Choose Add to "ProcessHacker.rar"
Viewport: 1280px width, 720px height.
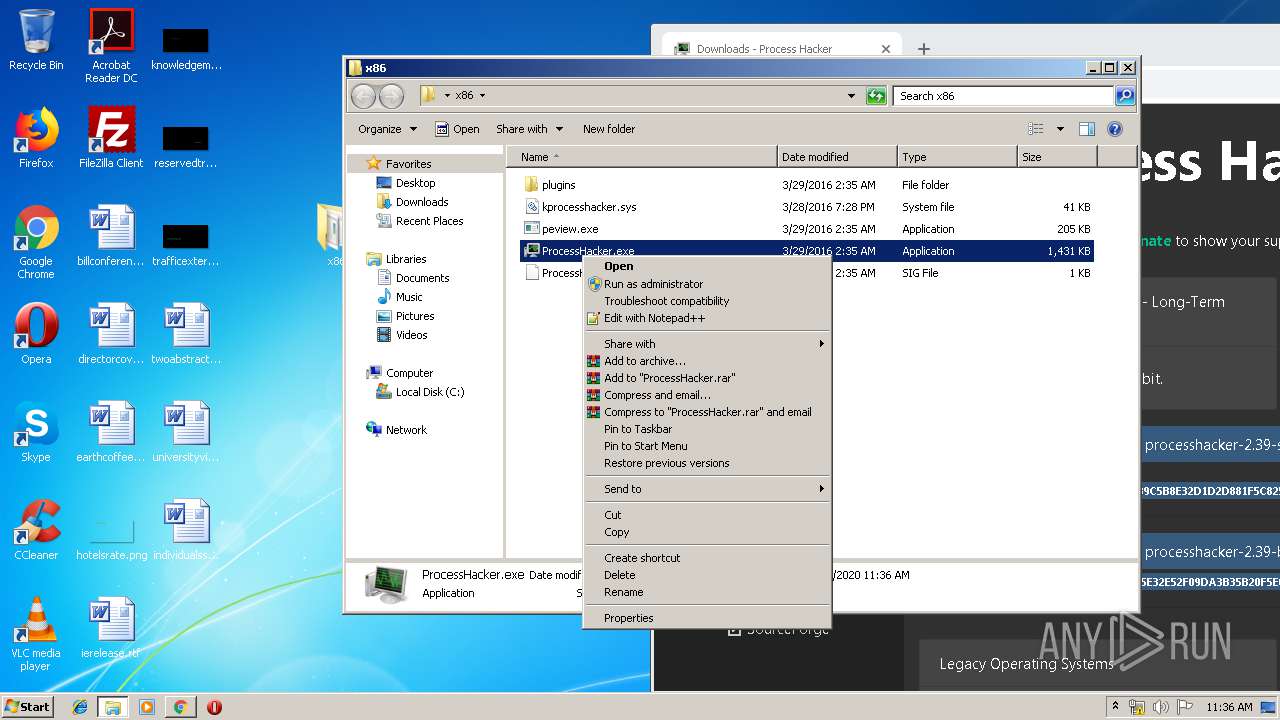[x=706, y=378]
